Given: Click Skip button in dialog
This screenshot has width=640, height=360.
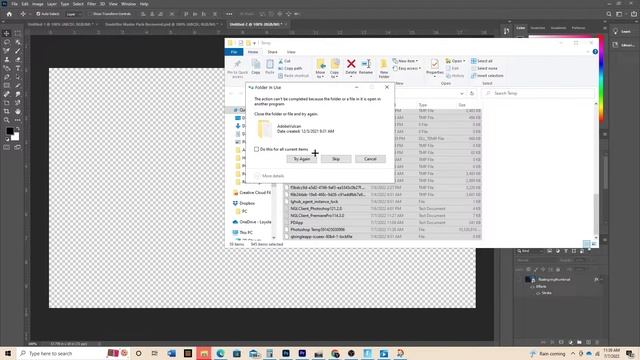Looking at the screenshot, I should 336,159.
